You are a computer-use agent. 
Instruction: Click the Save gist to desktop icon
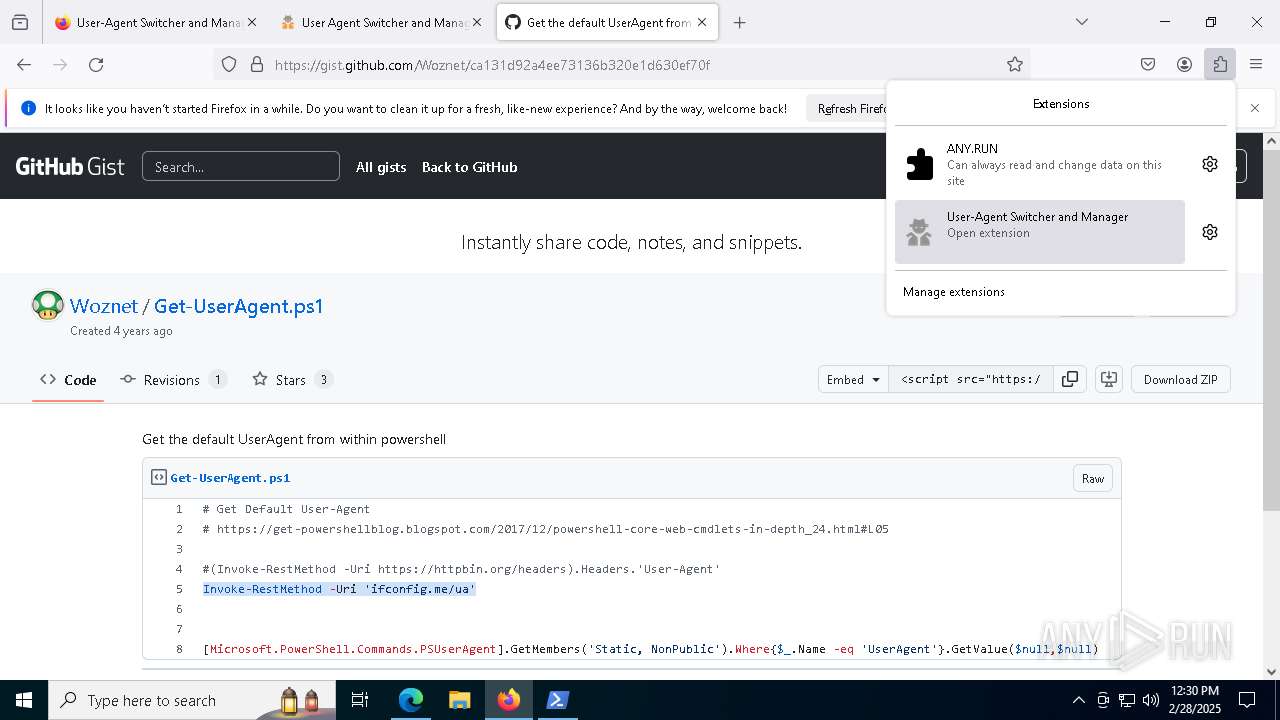[1108, 379]
